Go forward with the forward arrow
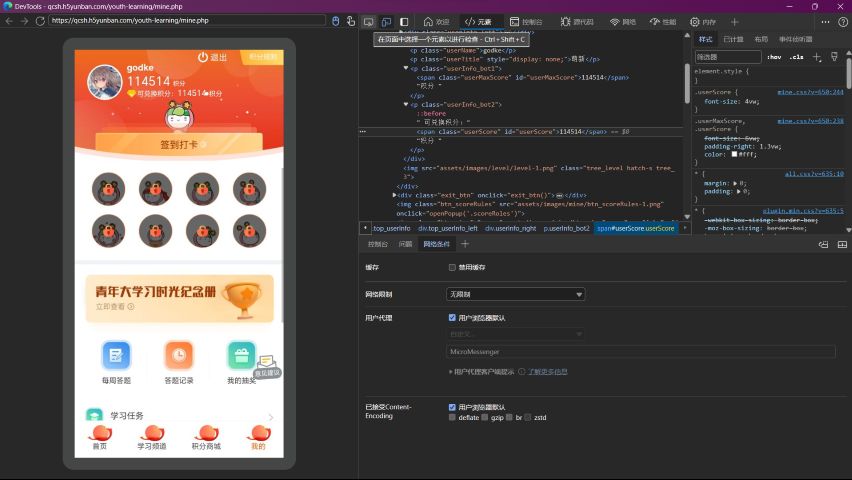The height and width of the screenshot is (480, 852). (24, 21)
